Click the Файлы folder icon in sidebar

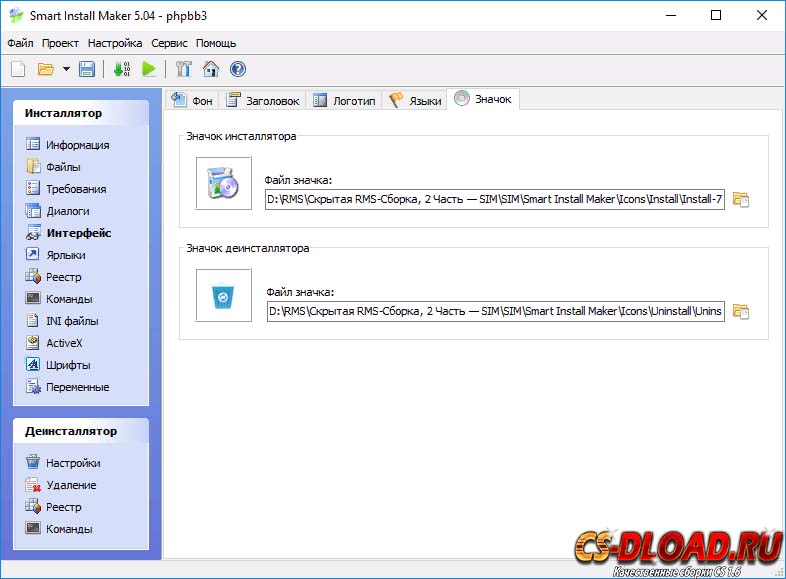(x=33, y=166)
